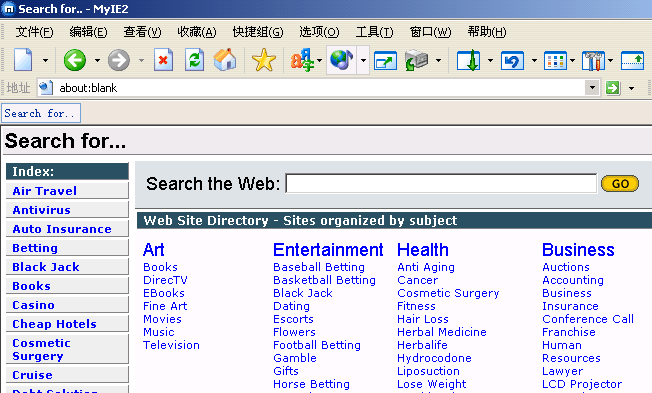
Task: Open the 选项(O) menu
Action: (x=319, y=32)
